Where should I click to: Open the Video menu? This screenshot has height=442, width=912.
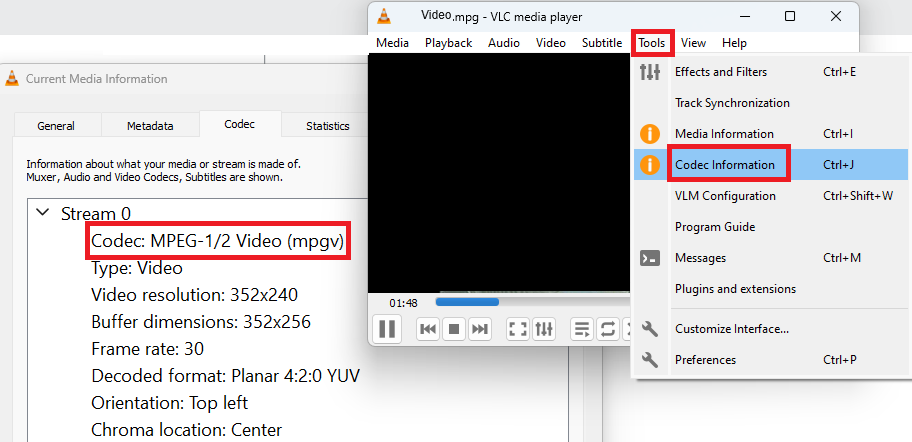[551, 43]
